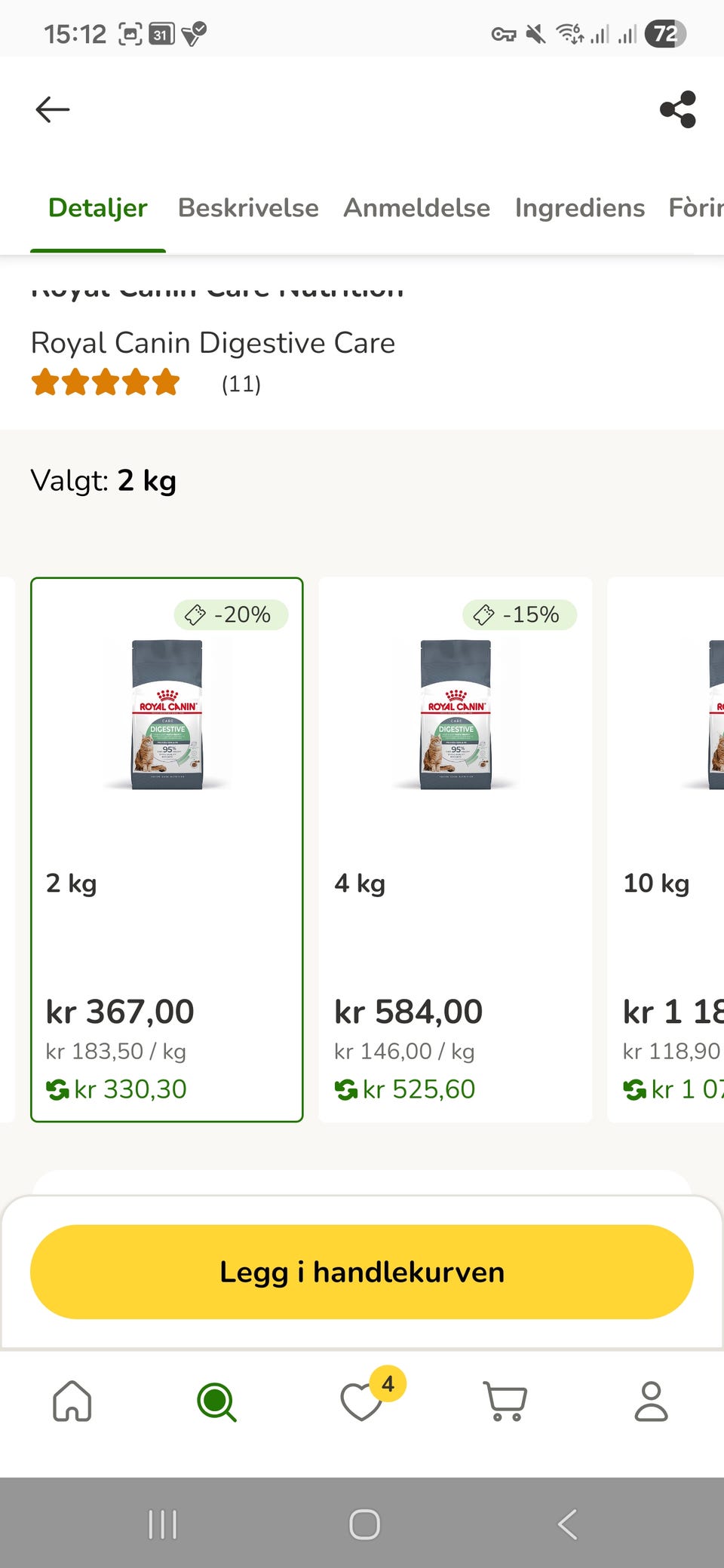Open the (11) reviews count link
Image resolution: width=724 pixels, height=1568 pixels.
[241, 384]
